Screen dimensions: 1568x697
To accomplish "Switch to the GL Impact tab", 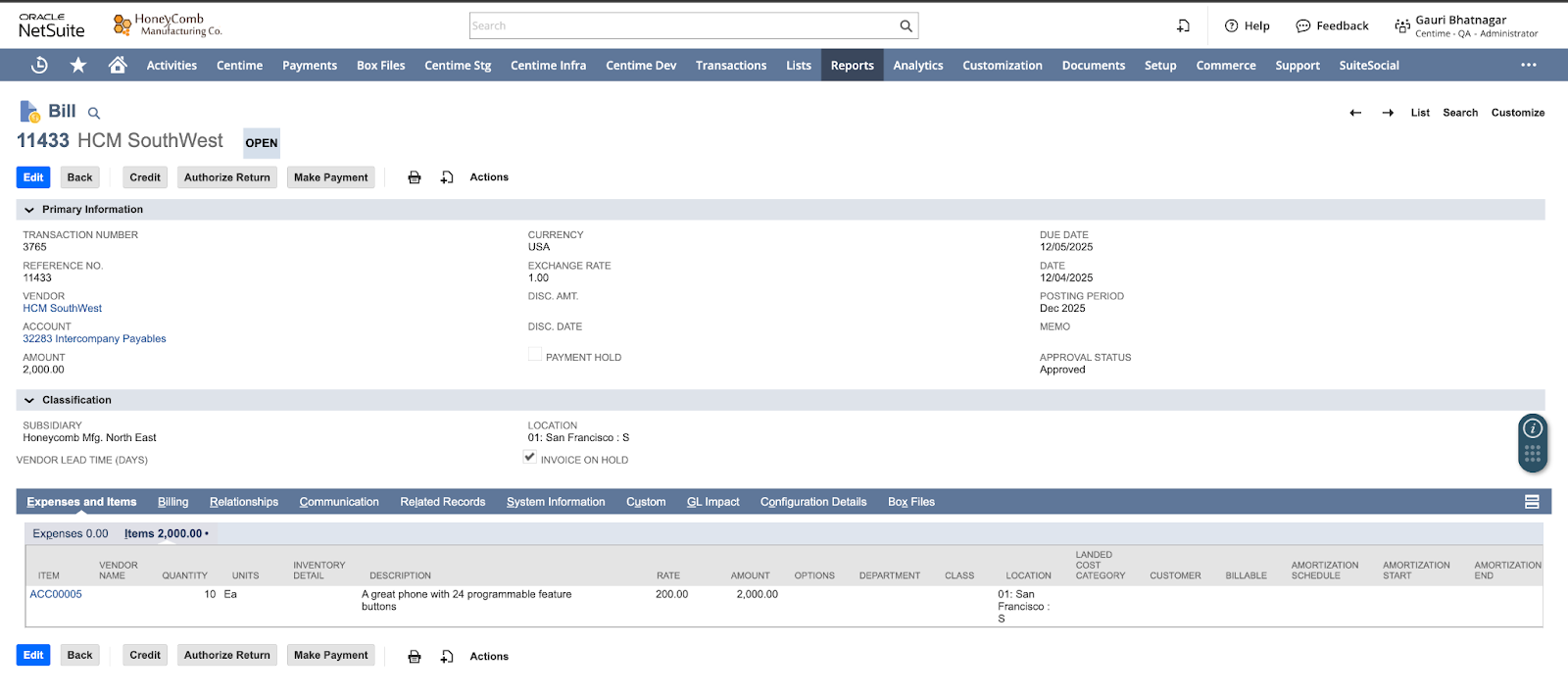I will 712,502.
